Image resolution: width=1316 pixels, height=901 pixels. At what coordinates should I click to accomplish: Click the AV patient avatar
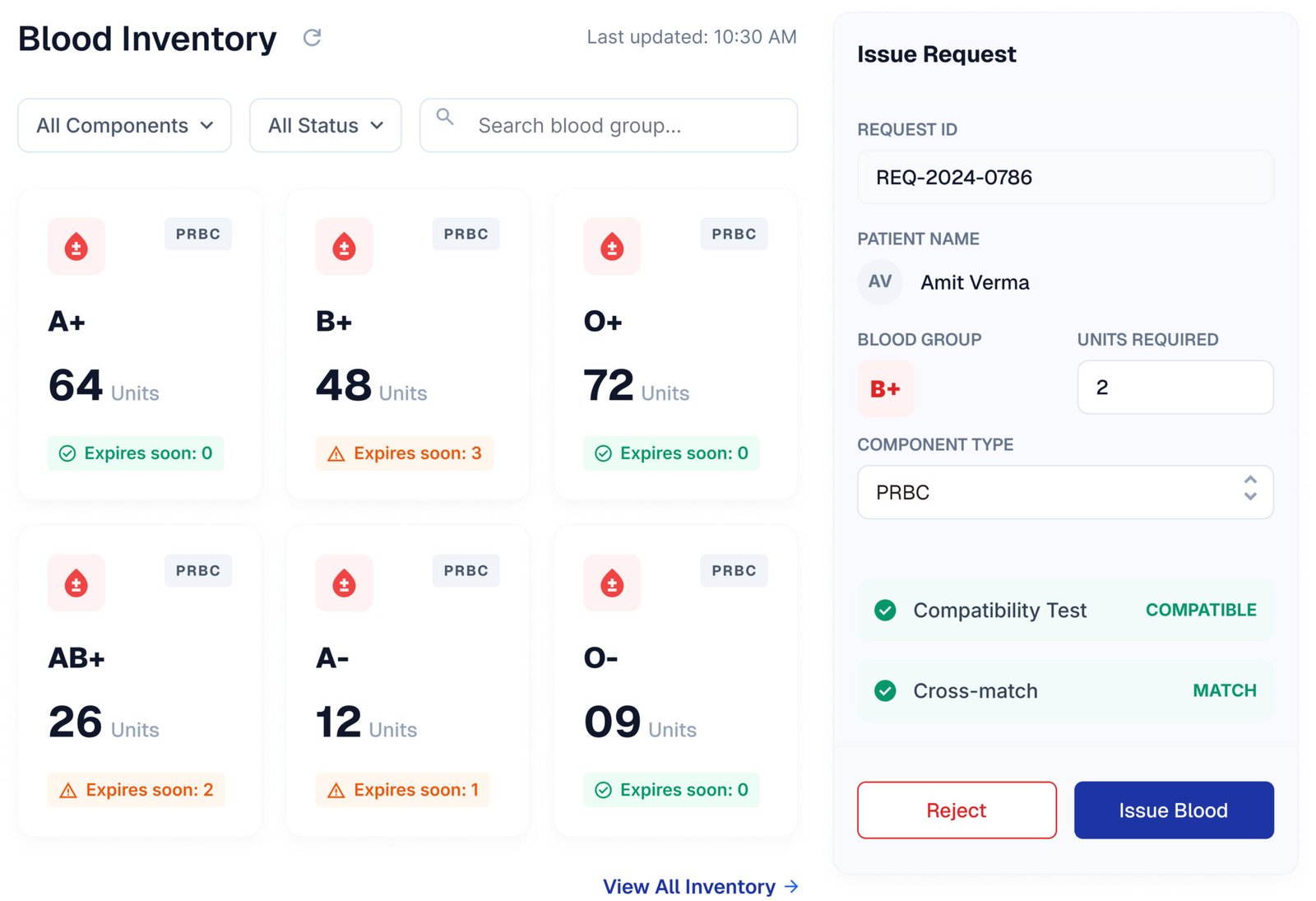click(x=880, y=281)
